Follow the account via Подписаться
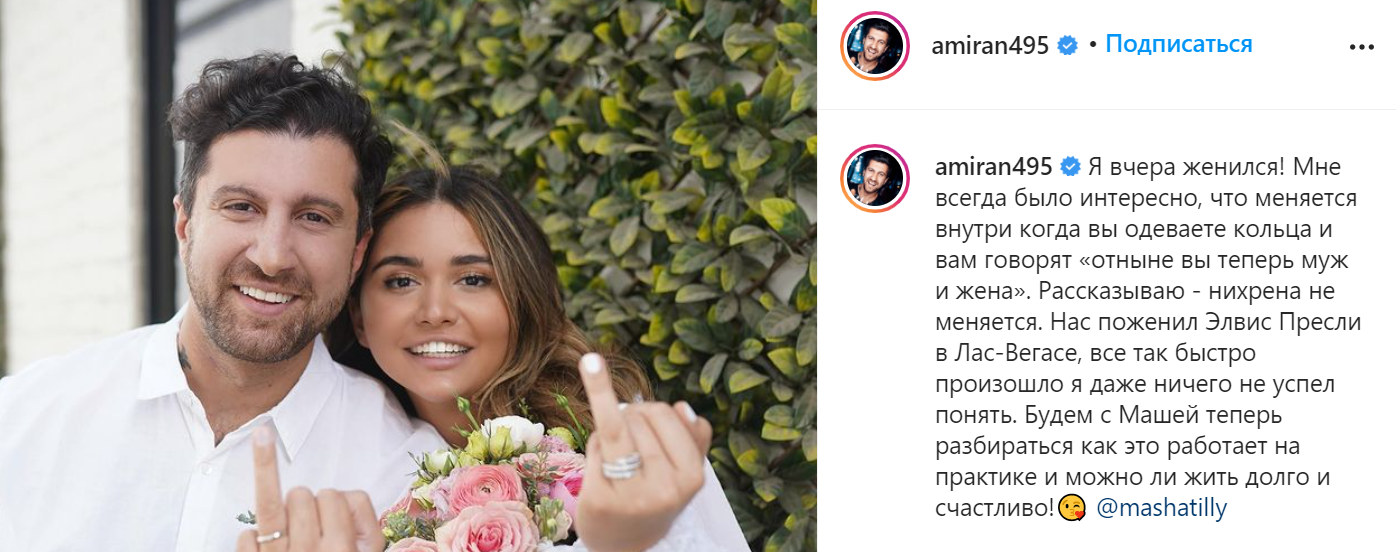 [1179, 45]
